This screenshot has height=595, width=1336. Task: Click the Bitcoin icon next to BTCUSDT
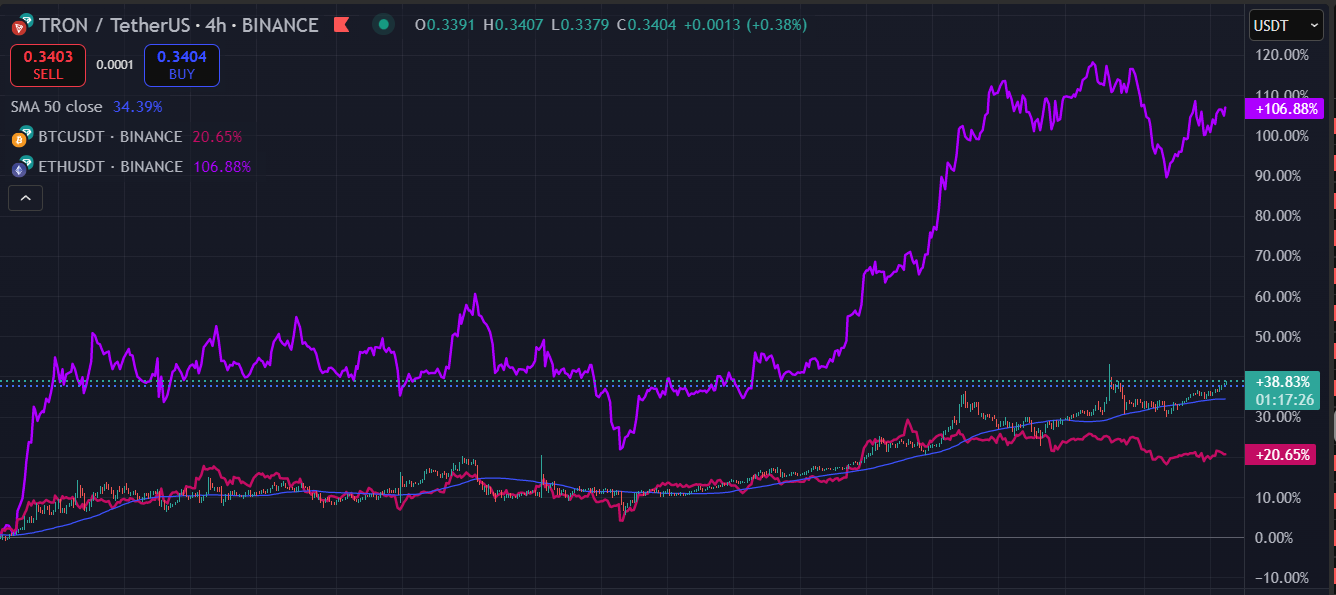click(x=22, y=138)
